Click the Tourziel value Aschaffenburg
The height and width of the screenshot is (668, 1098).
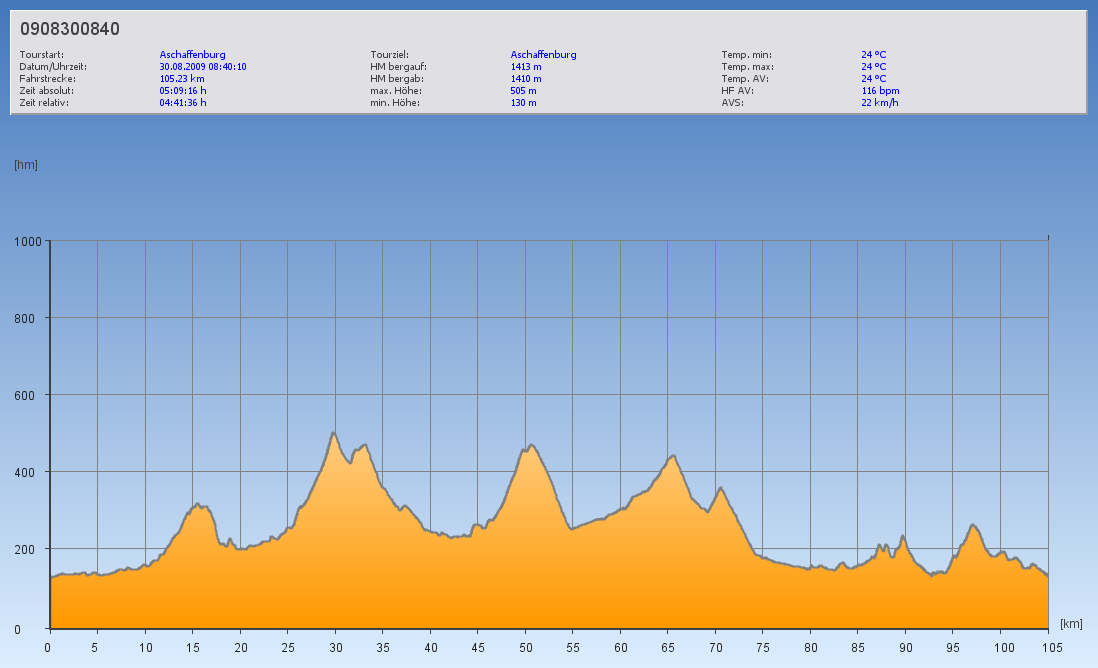543,55
